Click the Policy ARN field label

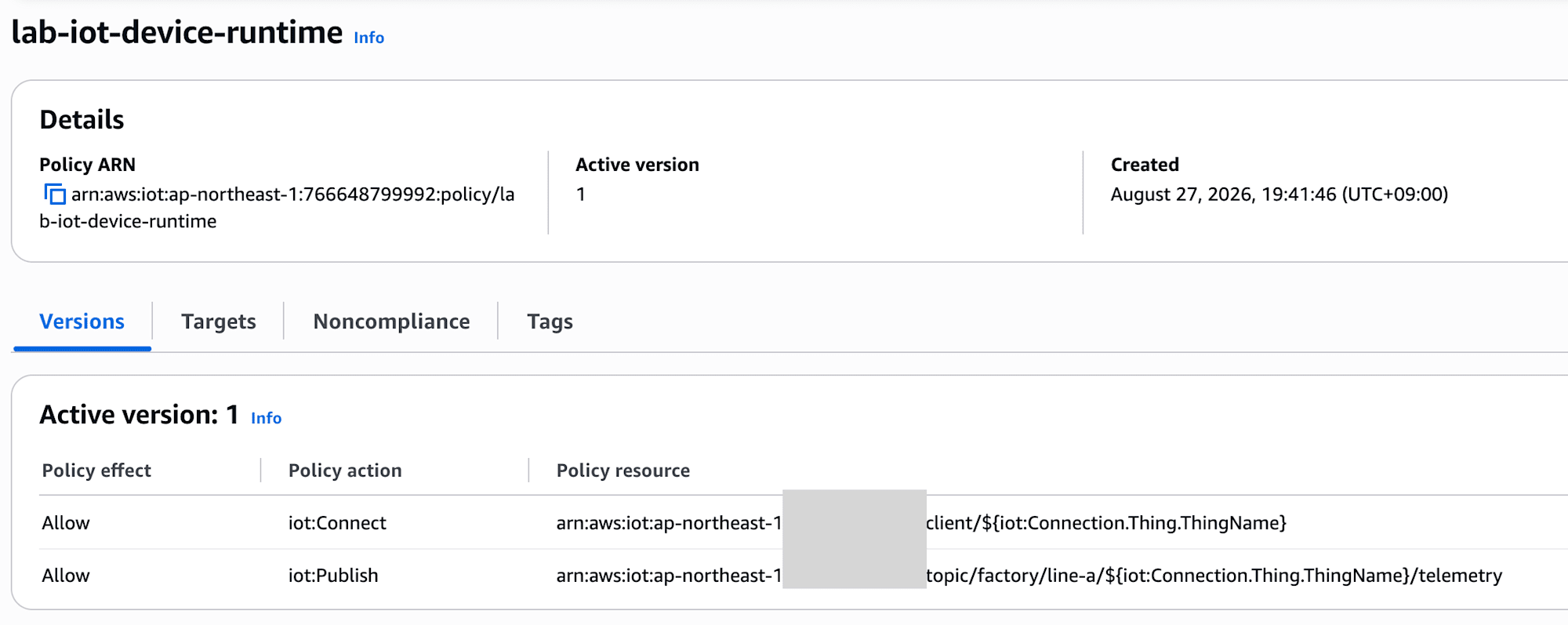[87, 165]
